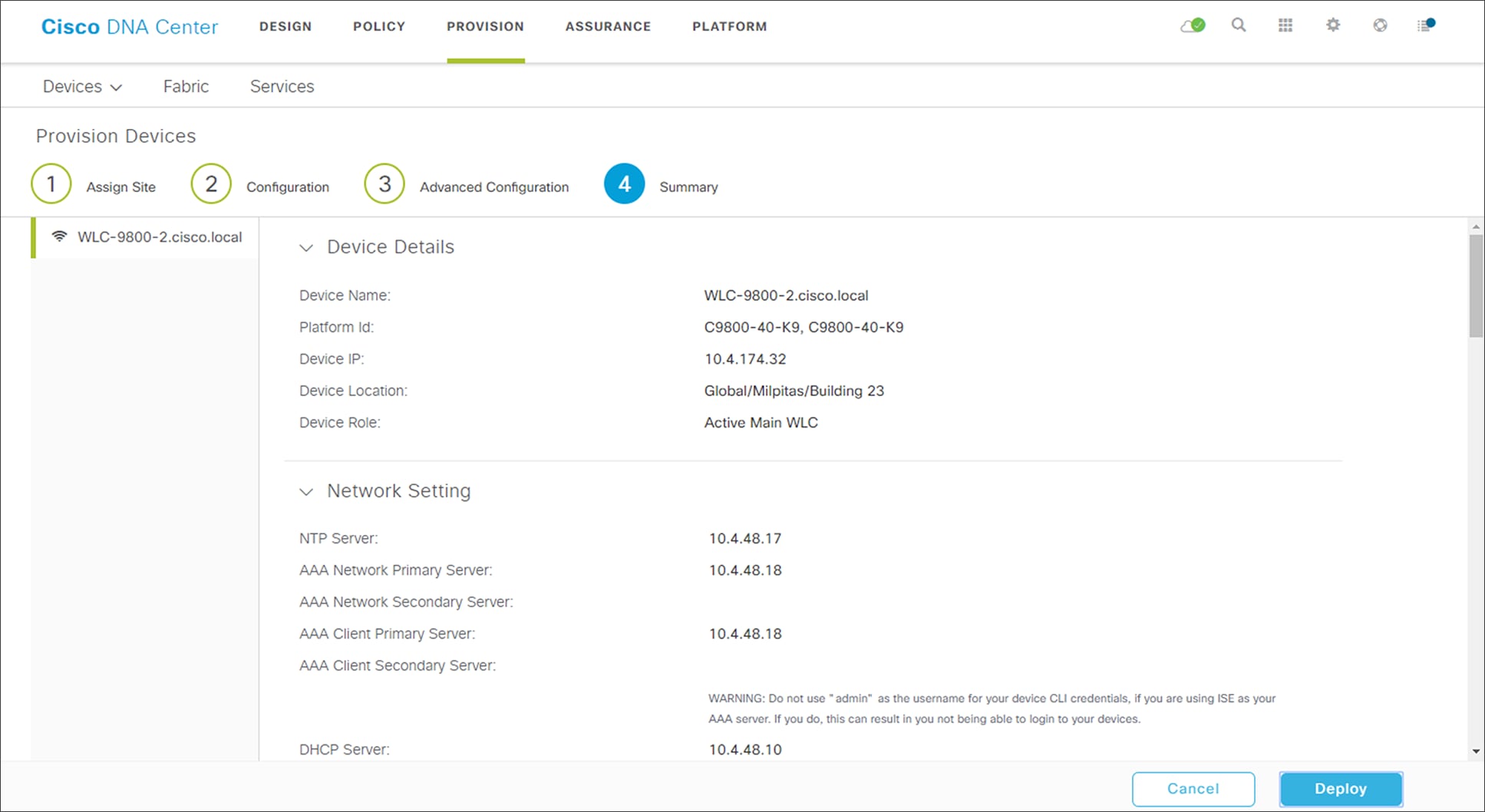Select WLC-9800-2.cisco.local in the device list
1485x812 pixels.
(x=145, y=237)
